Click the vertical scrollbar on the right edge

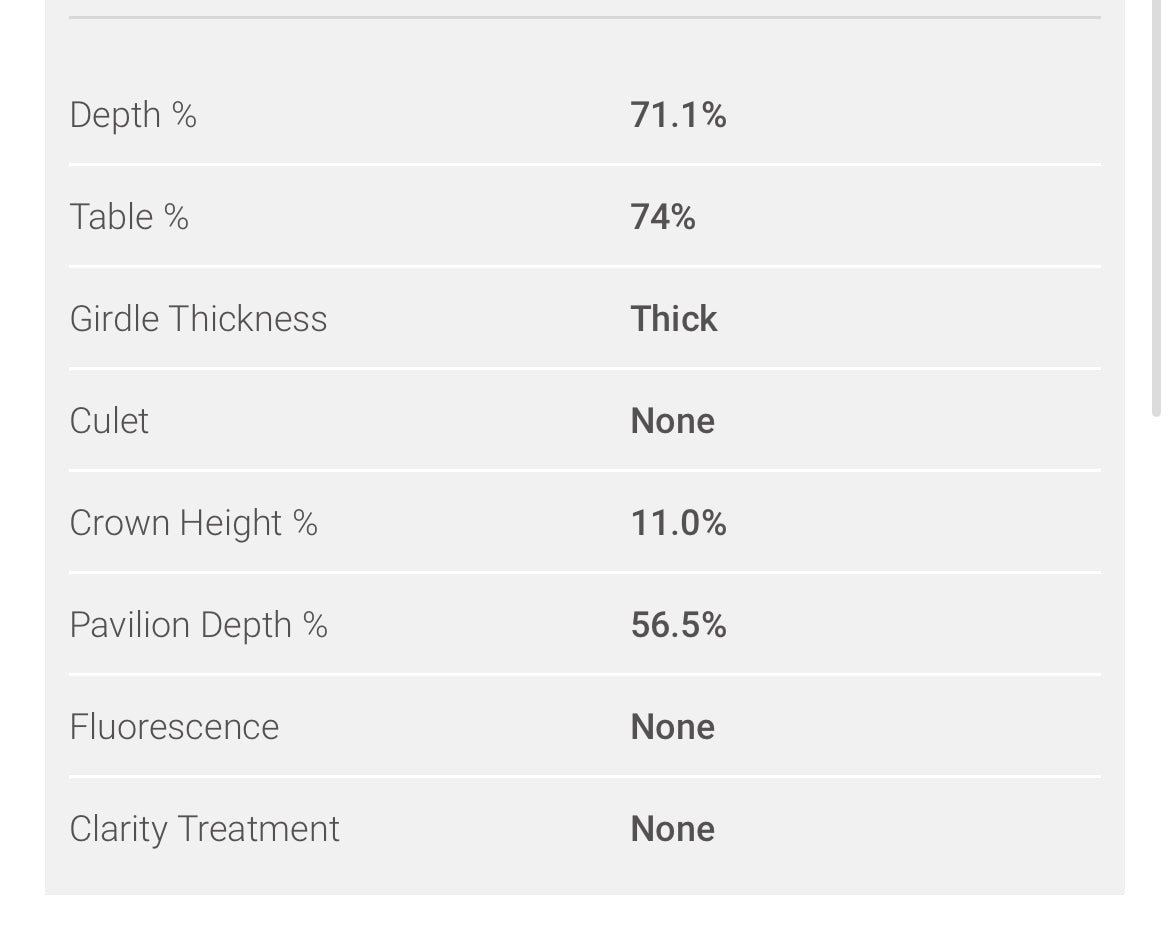(1157, 200)
